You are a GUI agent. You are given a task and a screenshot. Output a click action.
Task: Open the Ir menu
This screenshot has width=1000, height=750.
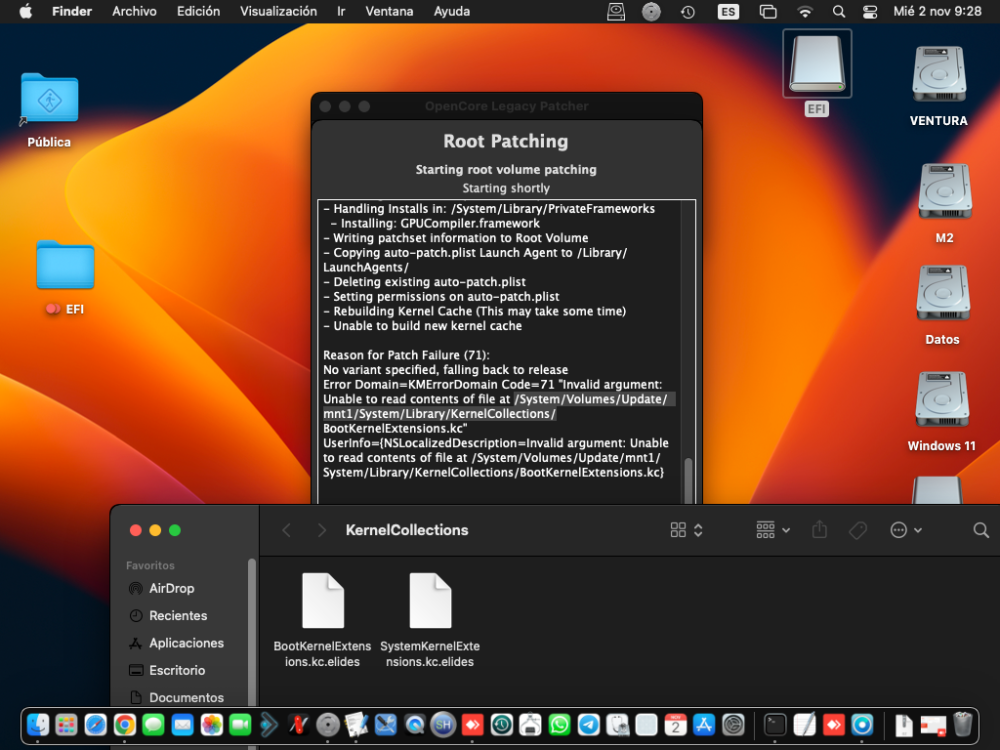tap(341, 11)
